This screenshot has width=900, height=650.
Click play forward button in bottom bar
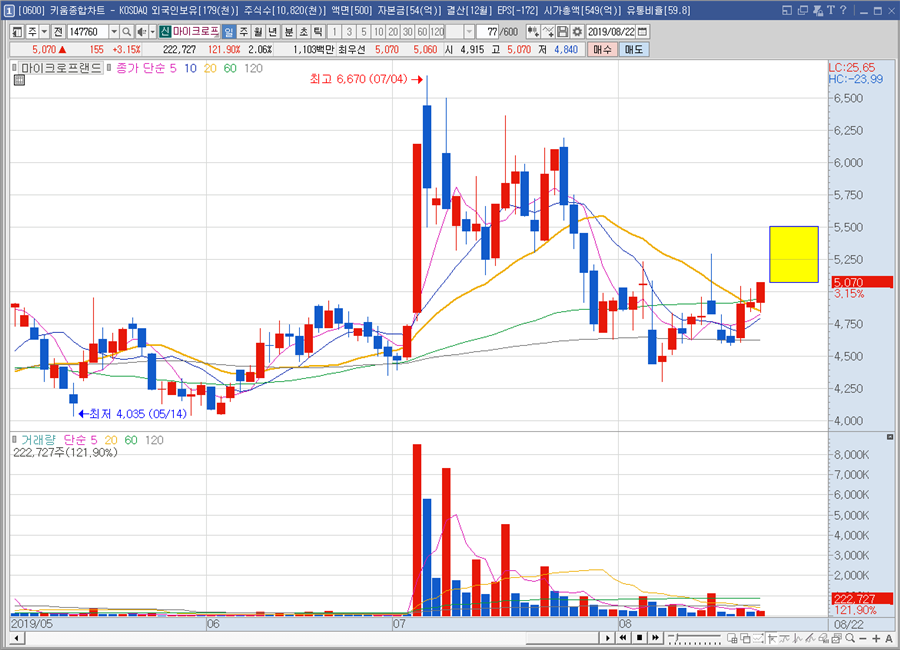(x=607, y=638)
